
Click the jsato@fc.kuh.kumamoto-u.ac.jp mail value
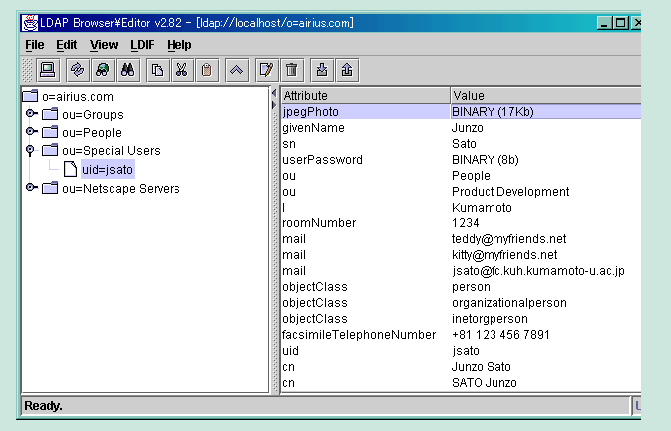pyautogui.click(x=538, y=270)
